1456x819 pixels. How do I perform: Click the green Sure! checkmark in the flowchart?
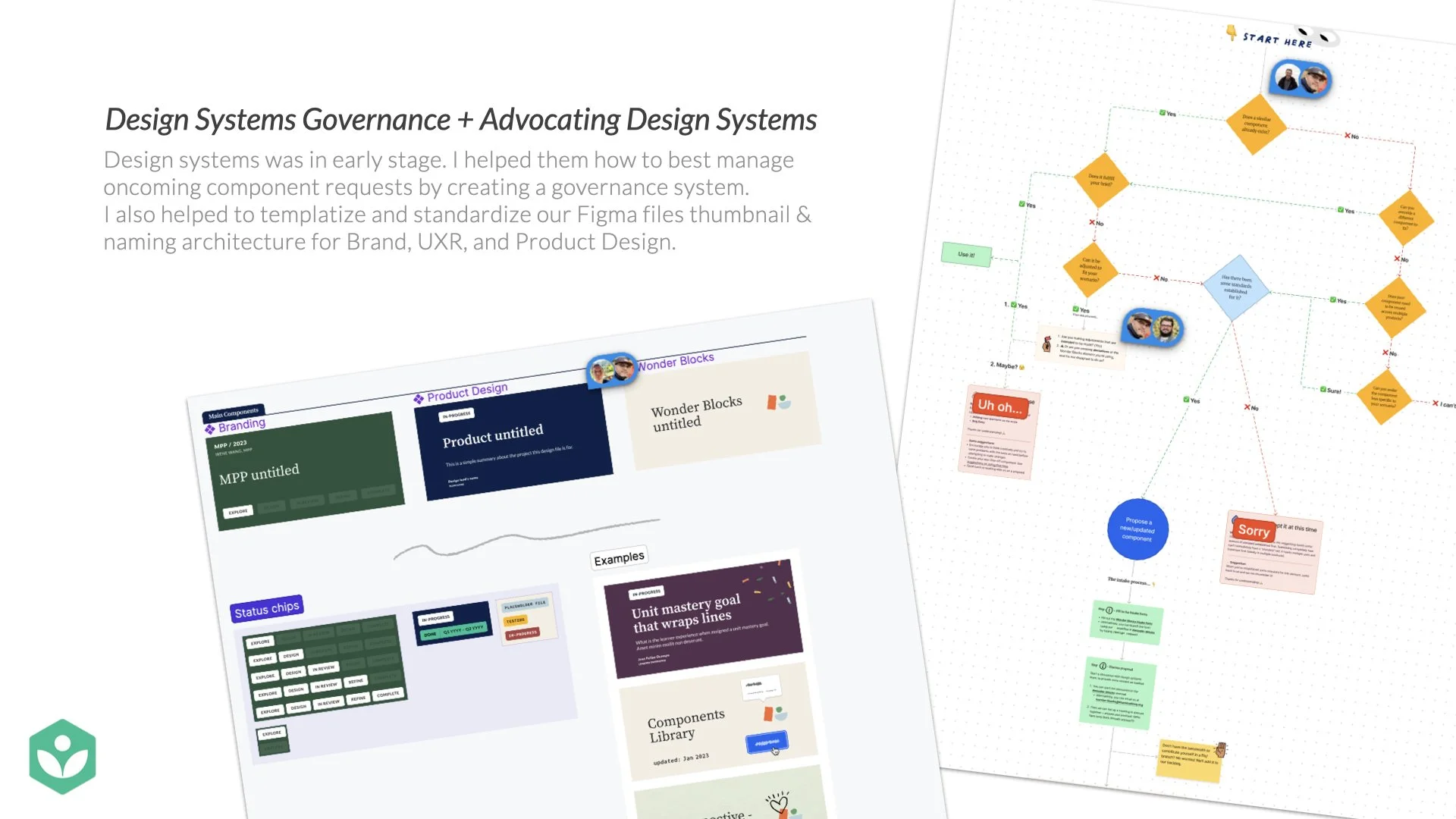(x=1323, y=390)
